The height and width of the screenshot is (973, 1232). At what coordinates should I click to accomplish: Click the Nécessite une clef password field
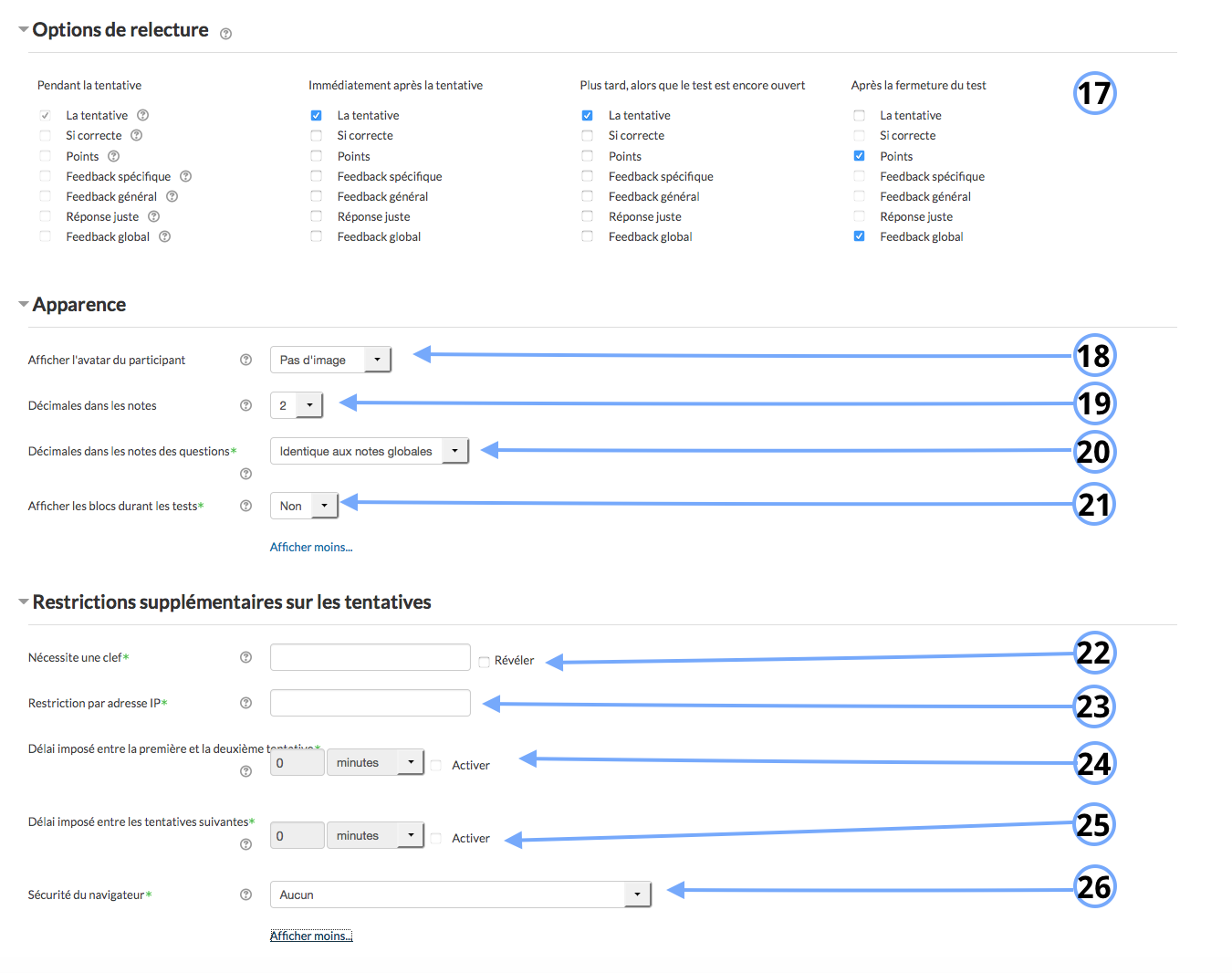click(x=370, y=657)
